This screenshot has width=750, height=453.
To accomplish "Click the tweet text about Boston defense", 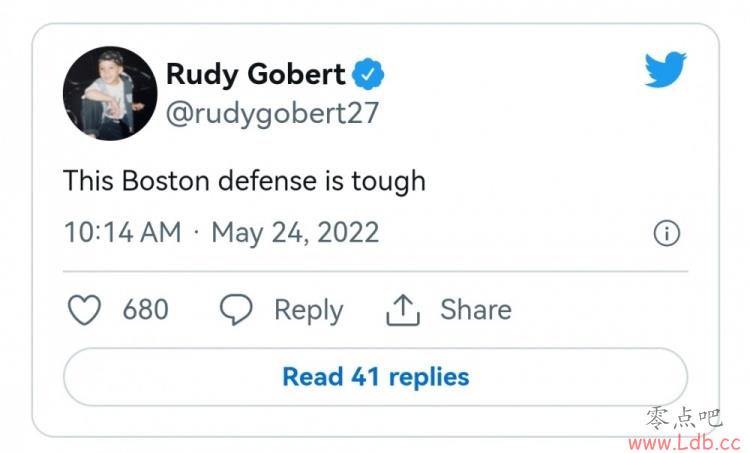I will (x=244, y=181).
